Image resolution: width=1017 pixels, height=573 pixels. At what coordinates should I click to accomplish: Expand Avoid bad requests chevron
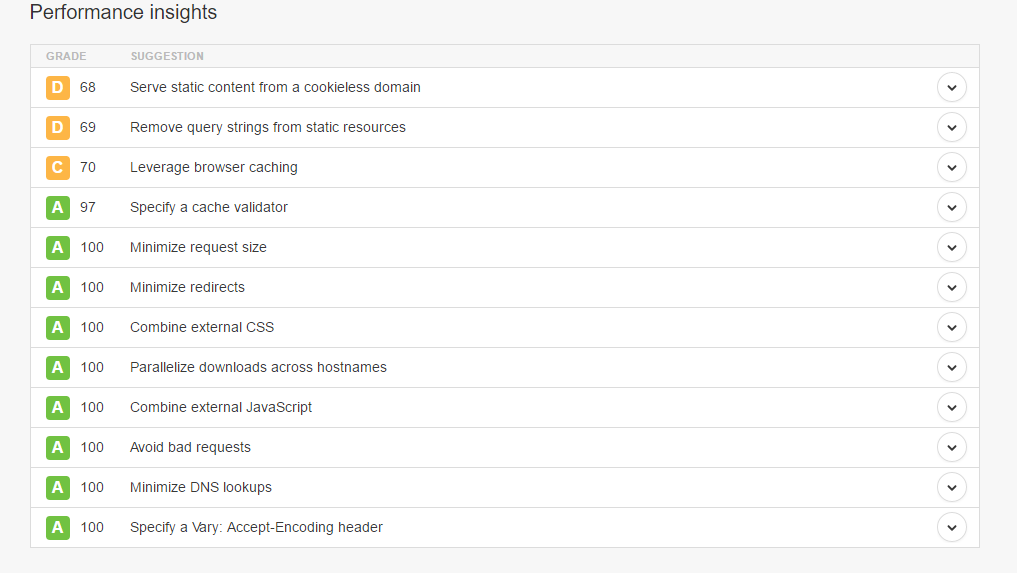951,448
